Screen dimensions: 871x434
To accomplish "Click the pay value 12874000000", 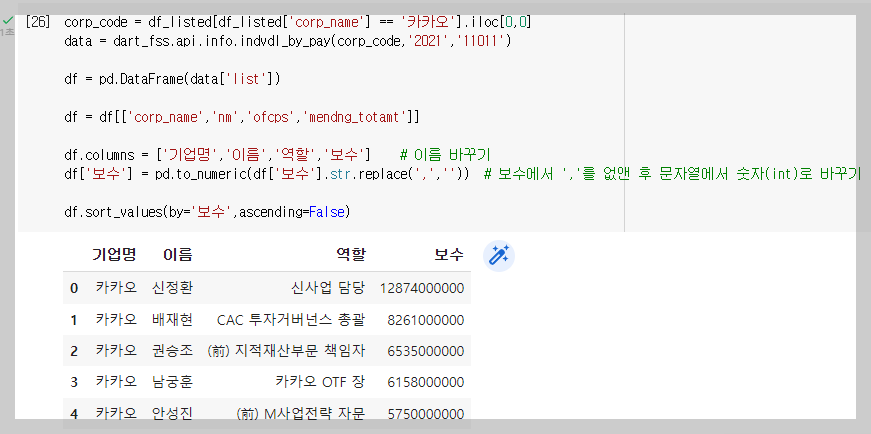I will (x=422, y=288).
